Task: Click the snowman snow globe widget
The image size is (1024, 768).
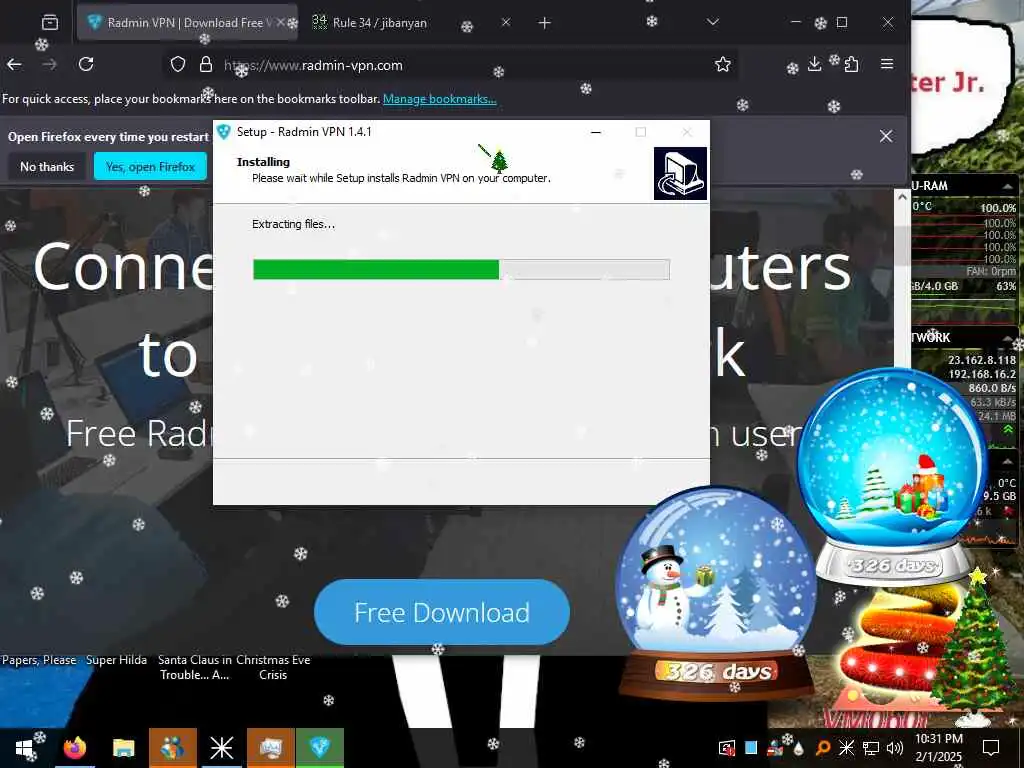Action: point(716,594)
